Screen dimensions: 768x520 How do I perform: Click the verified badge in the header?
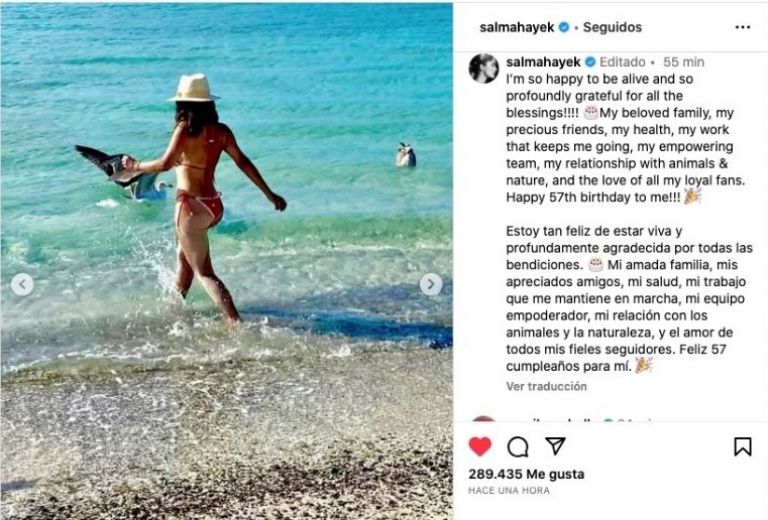click(564, 27)
